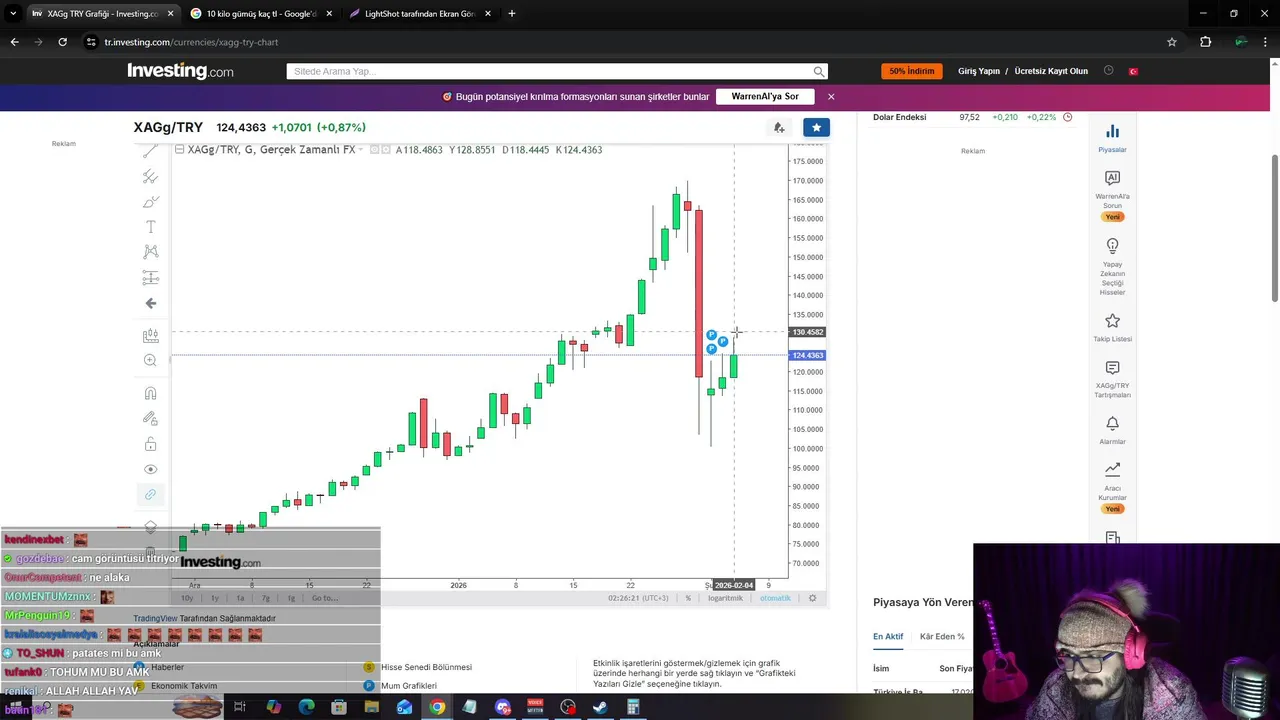This screenshot has width=1280, height=720.
Task: Select the 1y chart range
Action: click(x=214, y=598)
